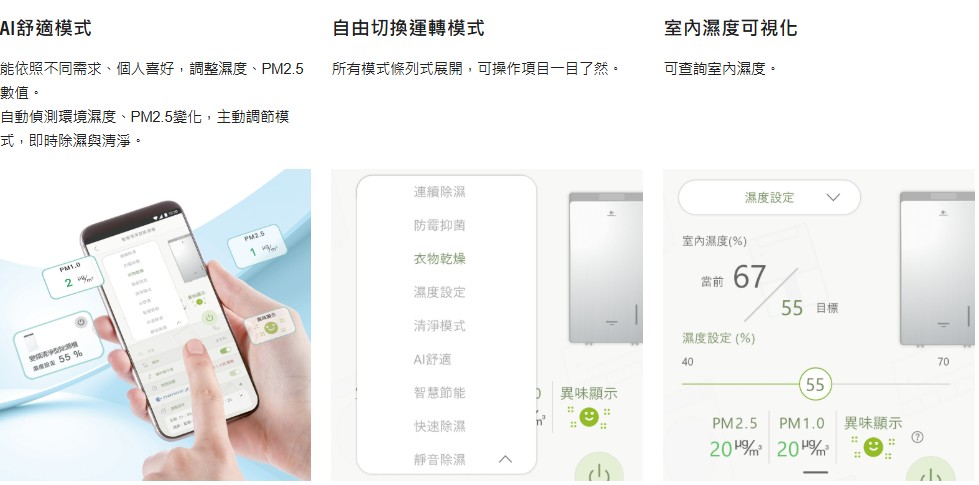
Task: Click the dehumidifier image in the humidity panel
Action: [x=937, y=269]
